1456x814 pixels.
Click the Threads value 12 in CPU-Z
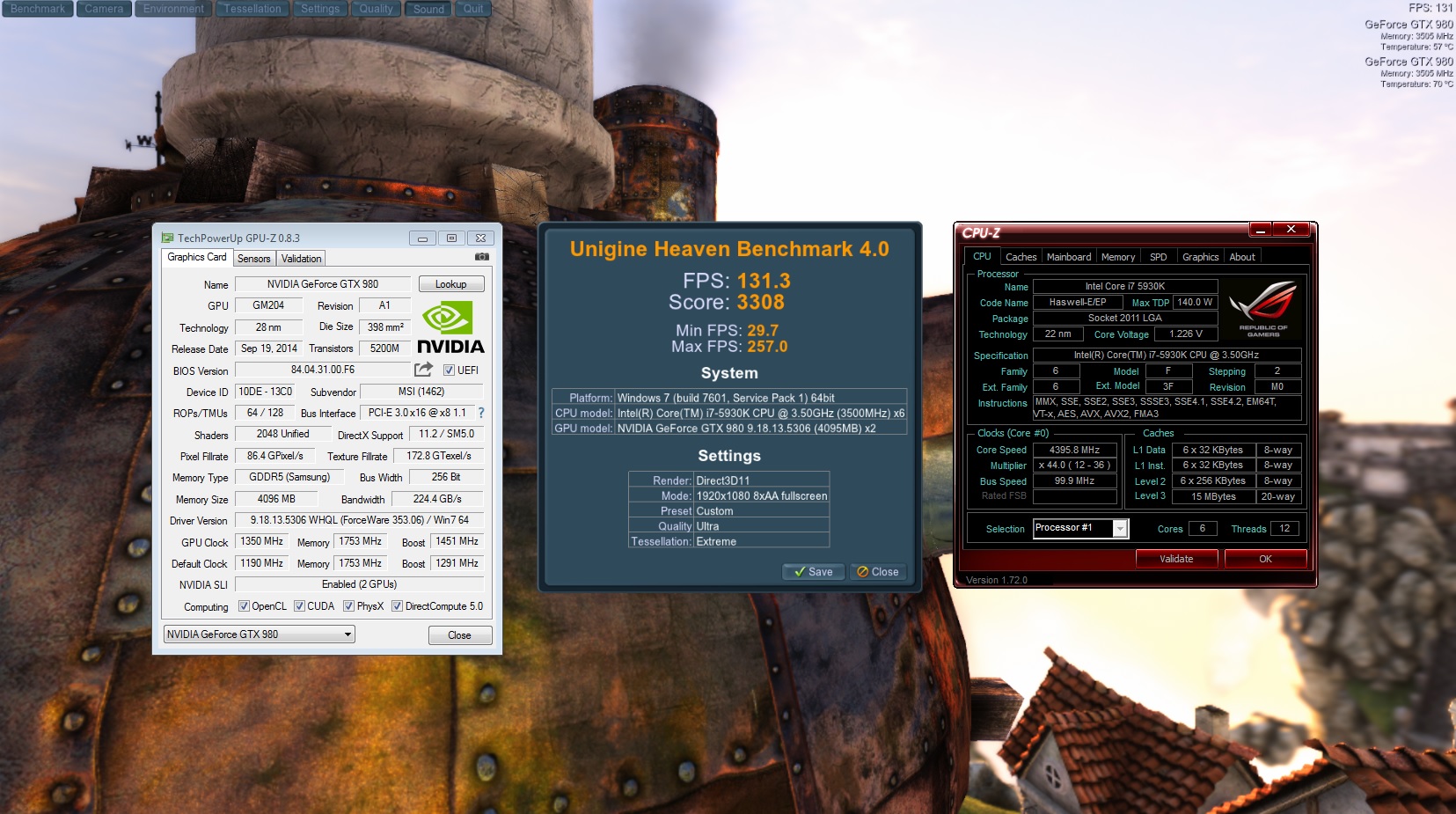coord(1284,528)
